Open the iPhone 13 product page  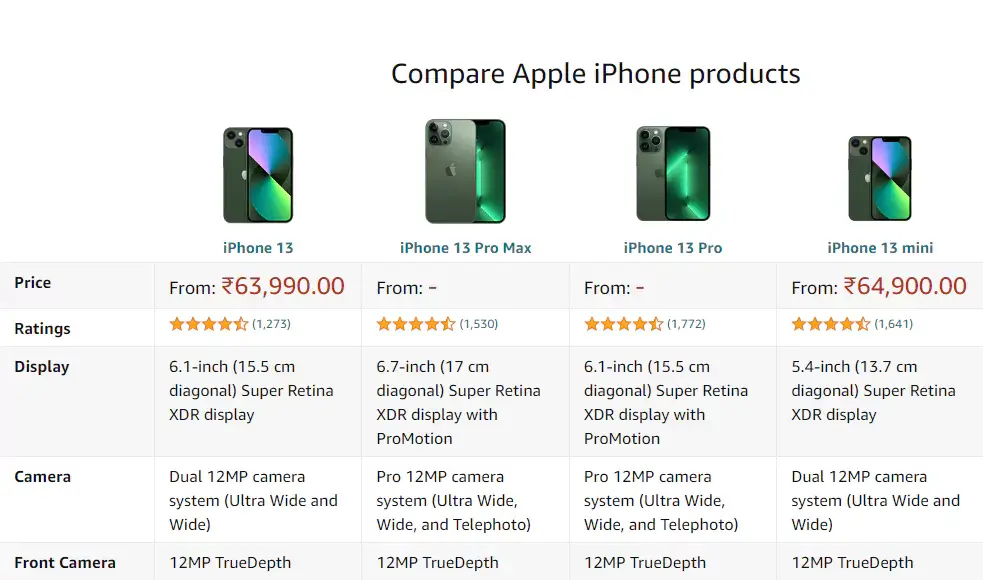coord(257,247)
